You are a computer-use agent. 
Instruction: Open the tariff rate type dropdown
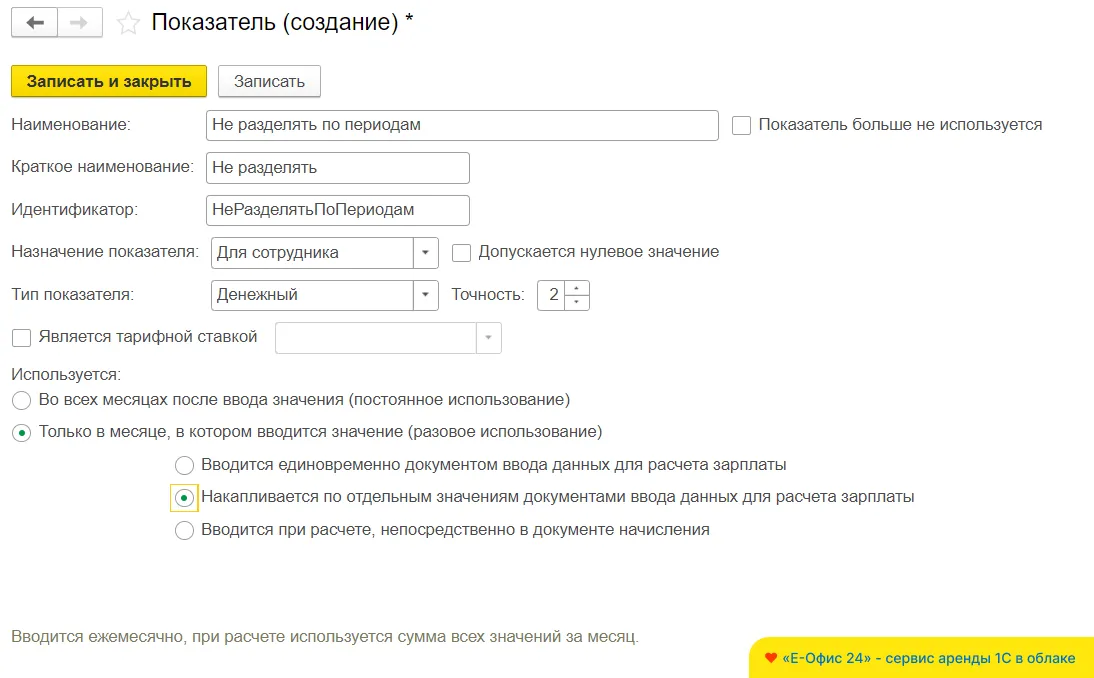pos(489,338)
